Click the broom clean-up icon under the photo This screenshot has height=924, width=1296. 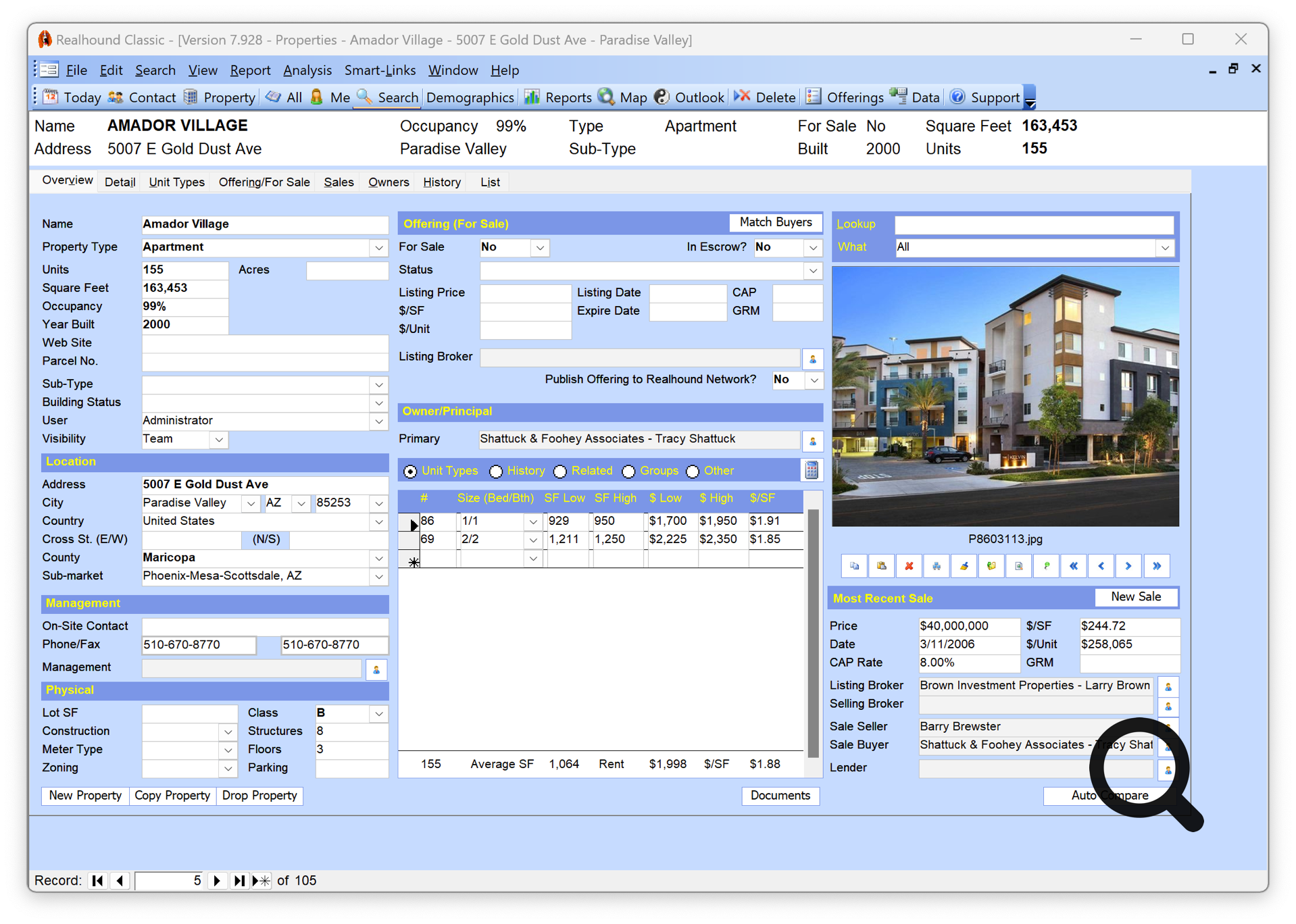(964, 566)
